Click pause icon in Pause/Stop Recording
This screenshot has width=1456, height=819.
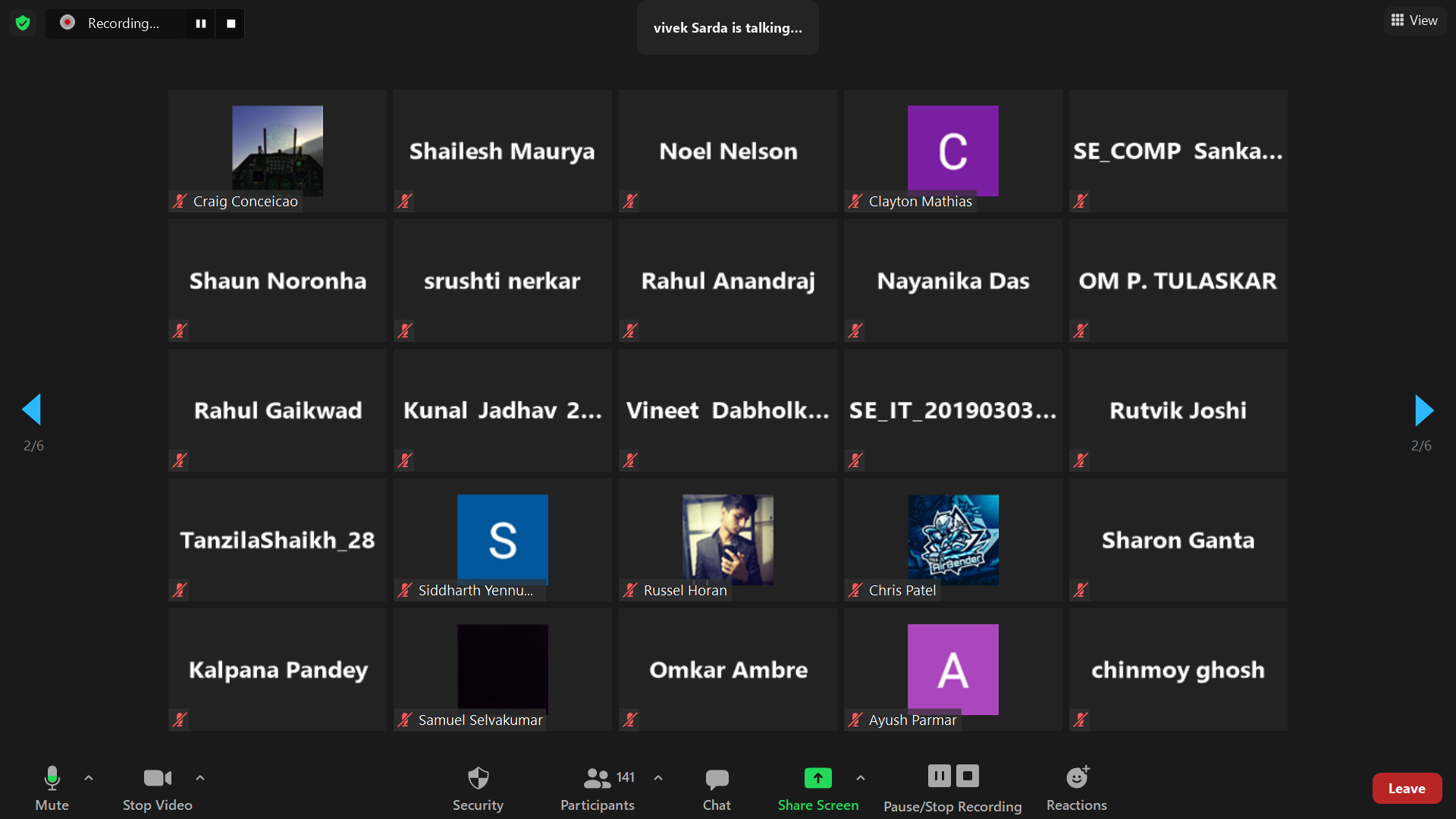(x=939, y=776)
